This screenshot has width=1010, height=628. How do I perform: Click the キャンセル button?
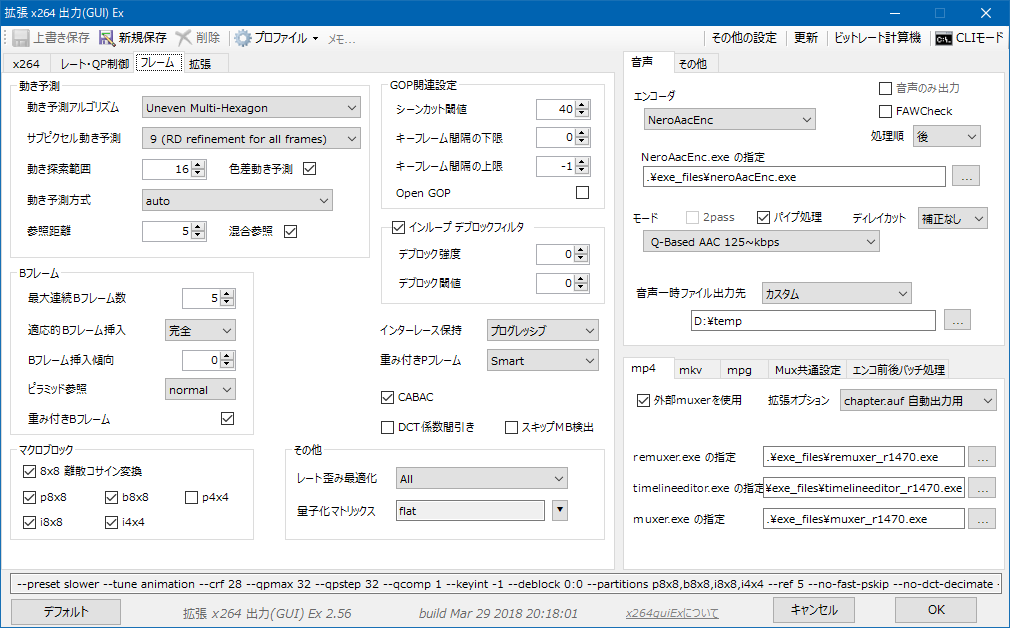tap(814, 609)
